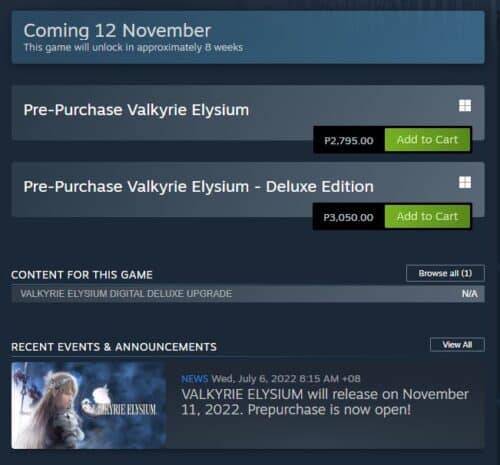Screen dimensions: 500x465
Task: Click the Windows platform icon for Deluxe Edition
Action: tap(465, 182)
